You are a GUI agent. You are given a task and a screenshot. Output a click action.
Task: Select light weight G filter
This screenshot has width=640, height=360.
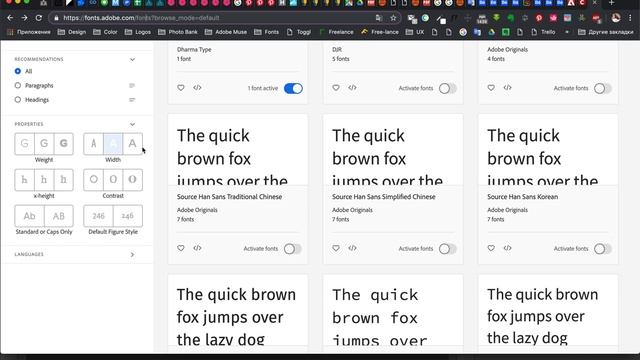tap(24, 144)
